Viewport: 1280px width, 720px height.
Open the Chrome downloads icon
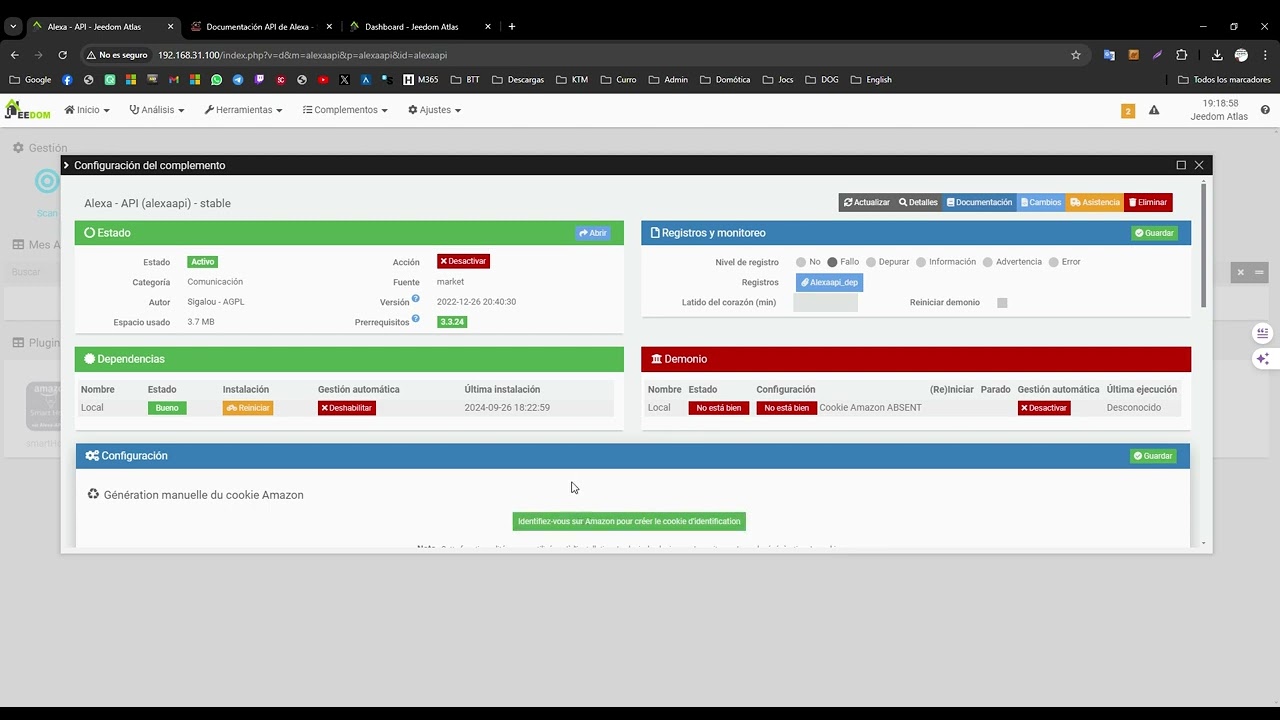coord(1217,55)
